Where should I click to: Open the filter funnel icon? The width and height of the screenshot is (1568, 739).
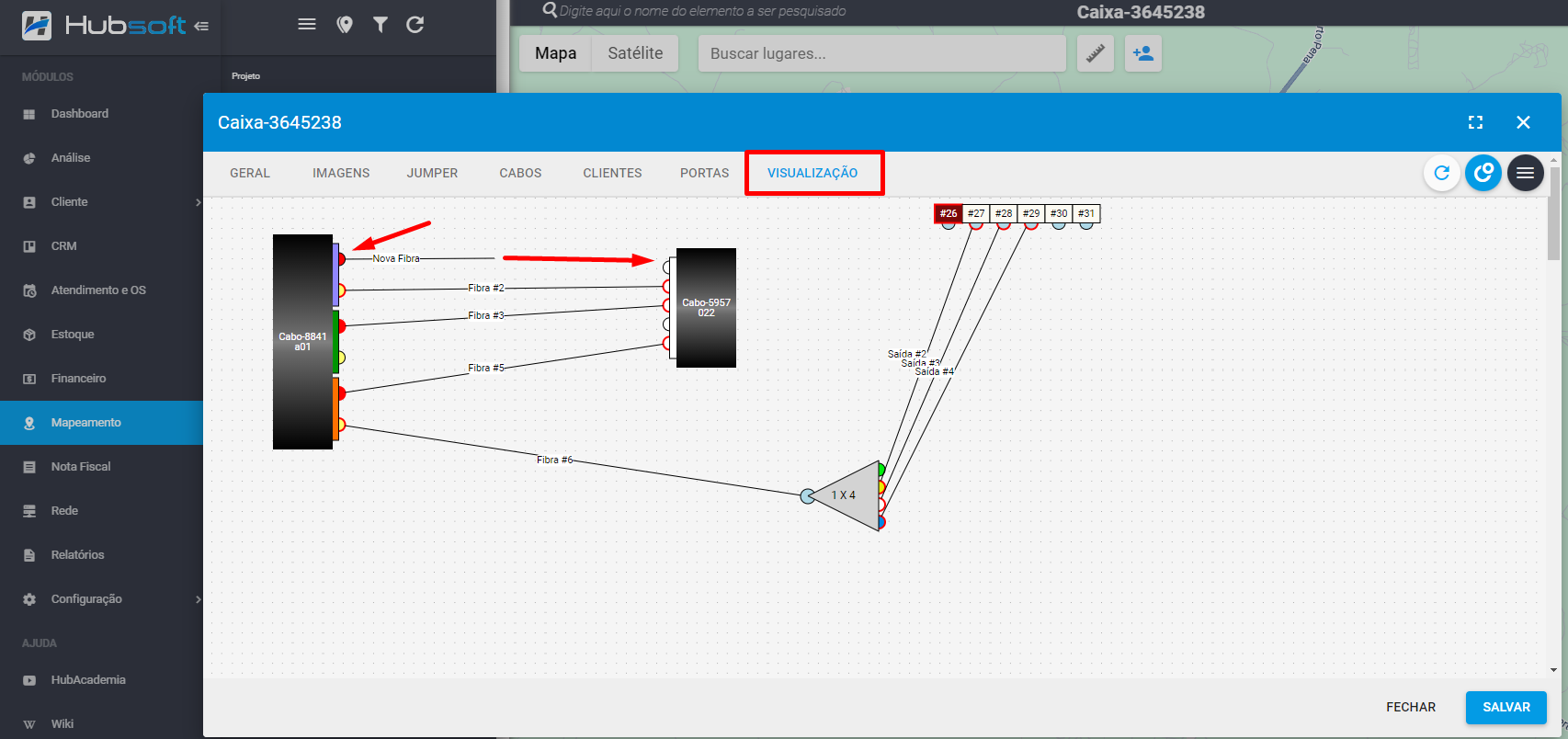pos(381,25)
